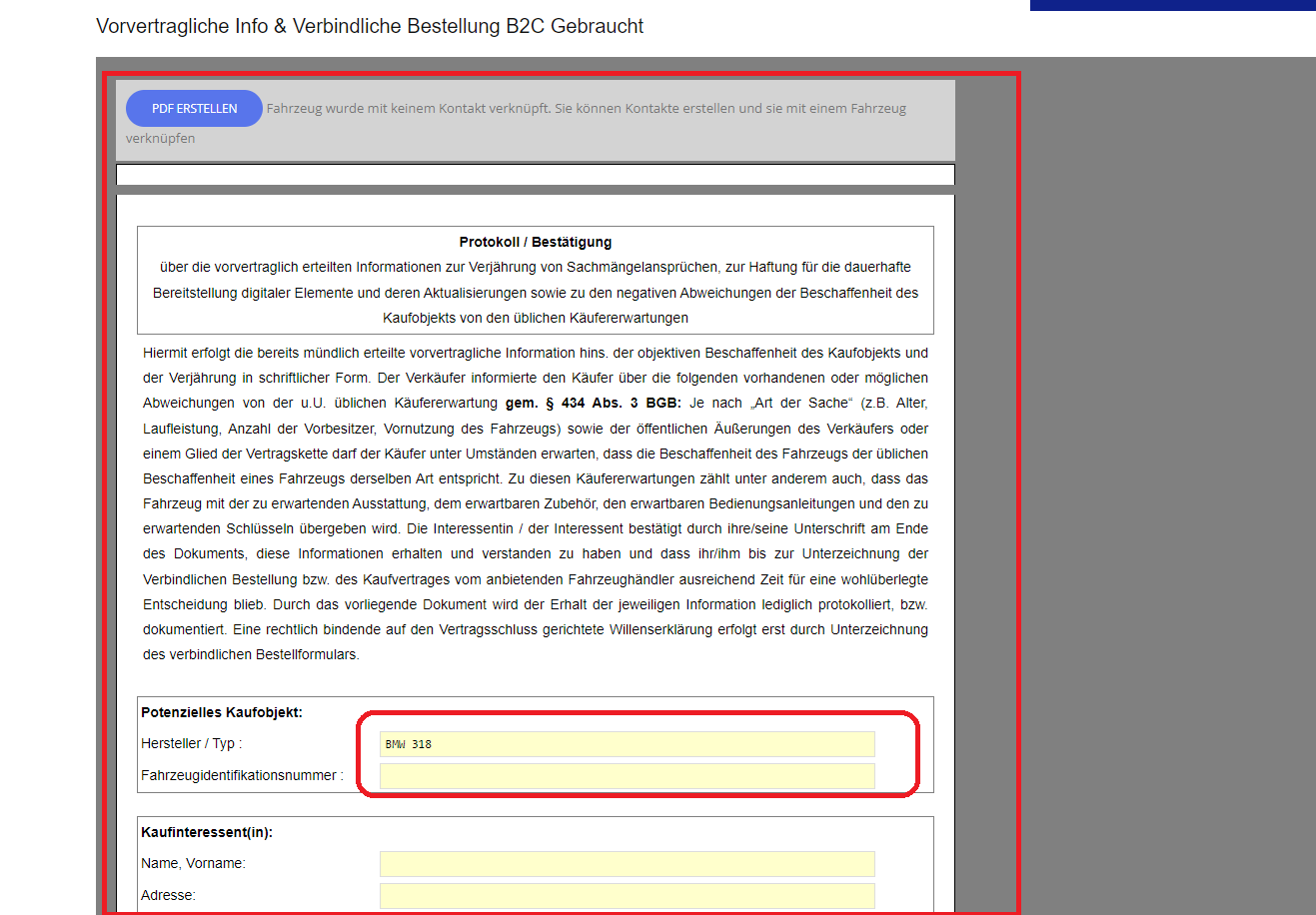This screenshot has height=915, width=1316.
Task: Click the notice Fahrzeug wurde mit keinem Kontakt verknüpft
Action: pyautogui.click(x=409, y=108)
